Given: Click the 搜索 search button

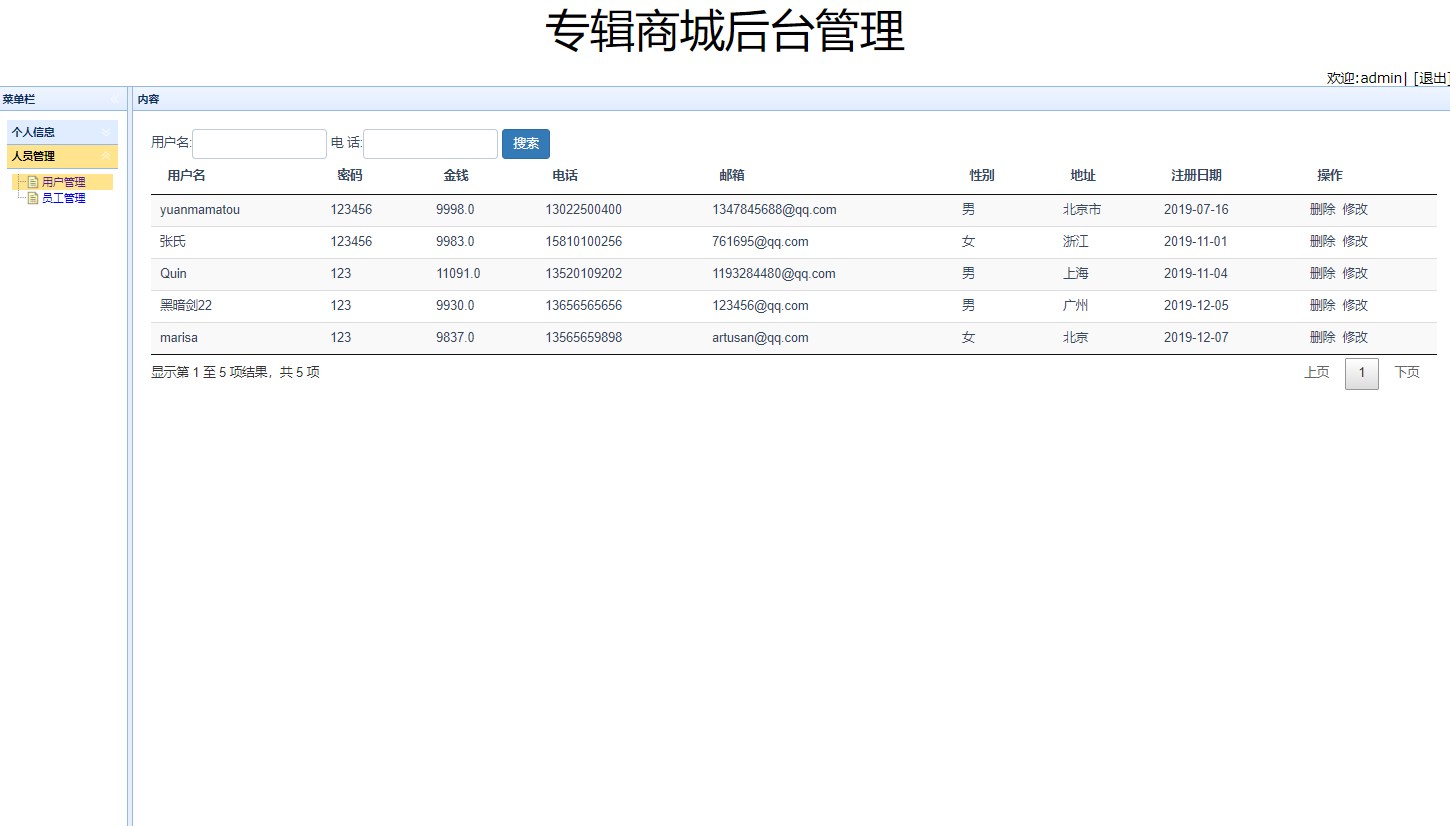Looking at the screenshot, I should point(525,143).
